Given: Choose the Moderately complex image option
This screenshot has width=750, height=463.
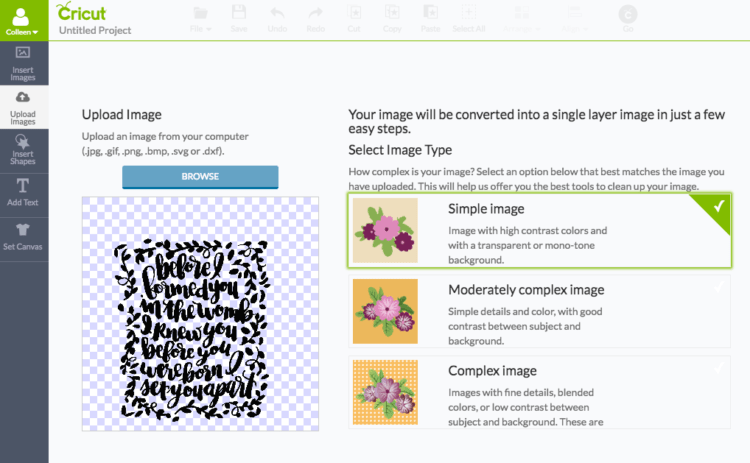Looking at the screenshot, I should pos(539,311).
